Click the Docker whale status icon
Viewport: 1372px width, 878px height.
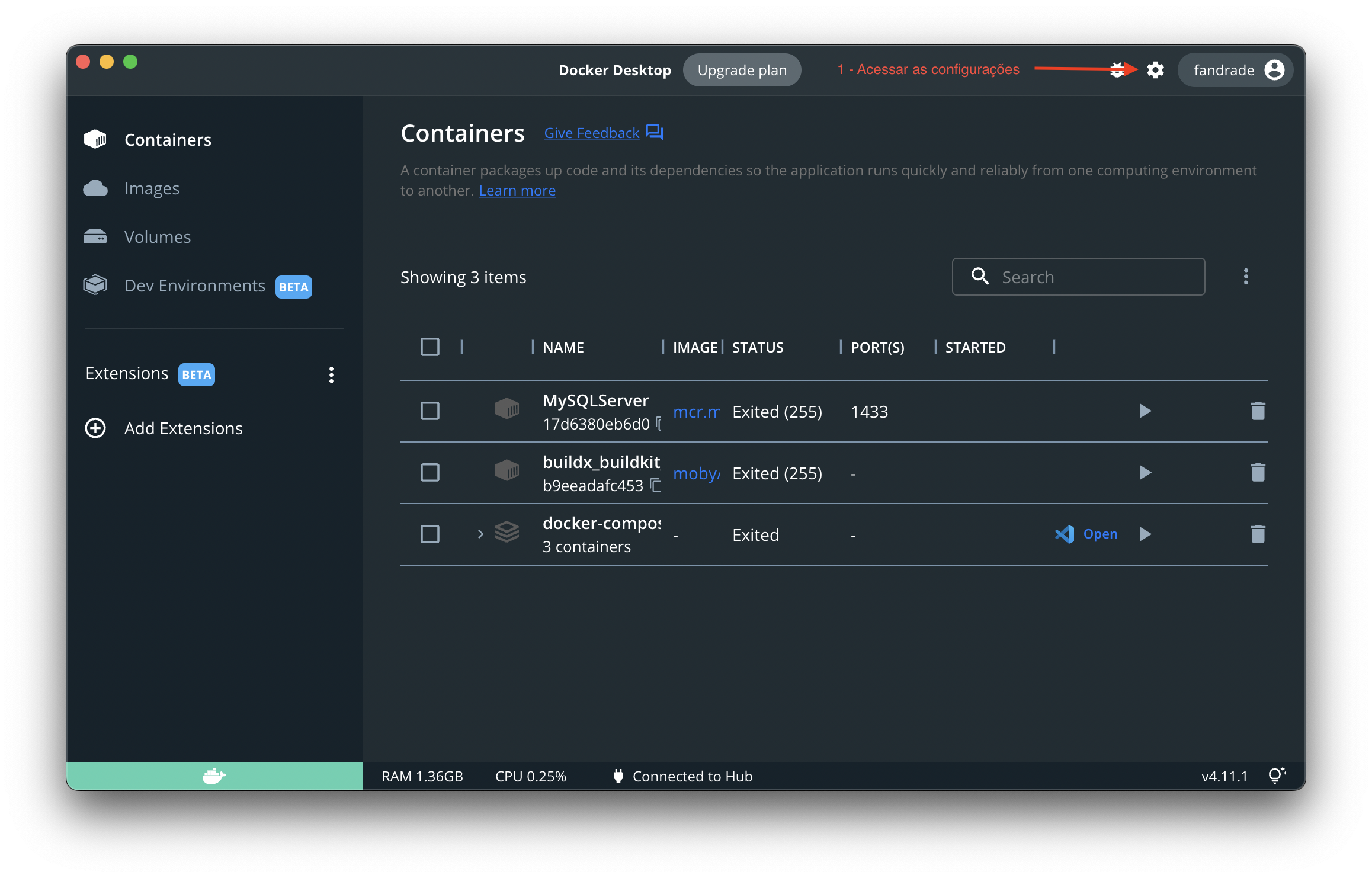point(214,776)
